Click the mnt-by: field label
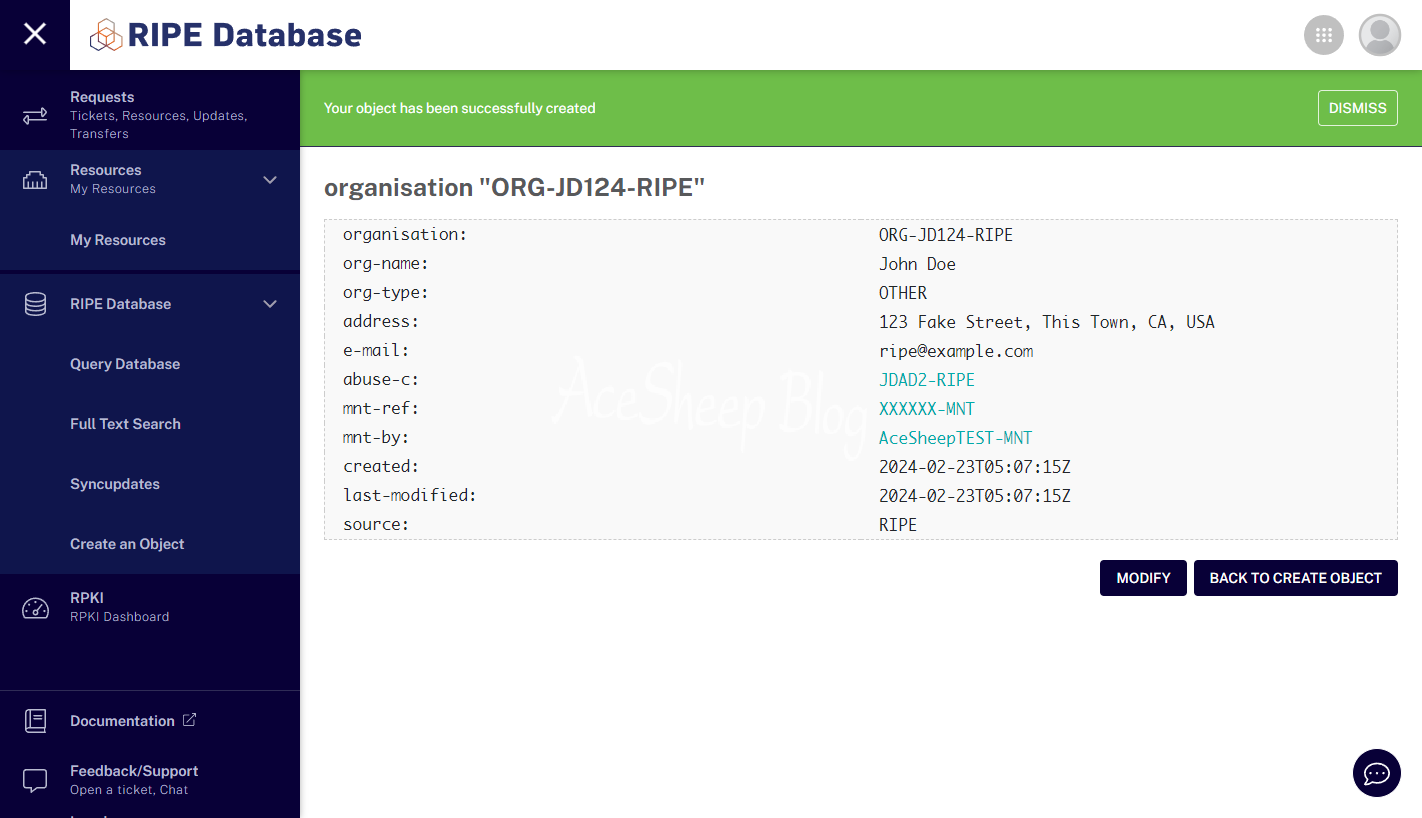The height and width of the screenshot is (818, 1422). point(376,438)
